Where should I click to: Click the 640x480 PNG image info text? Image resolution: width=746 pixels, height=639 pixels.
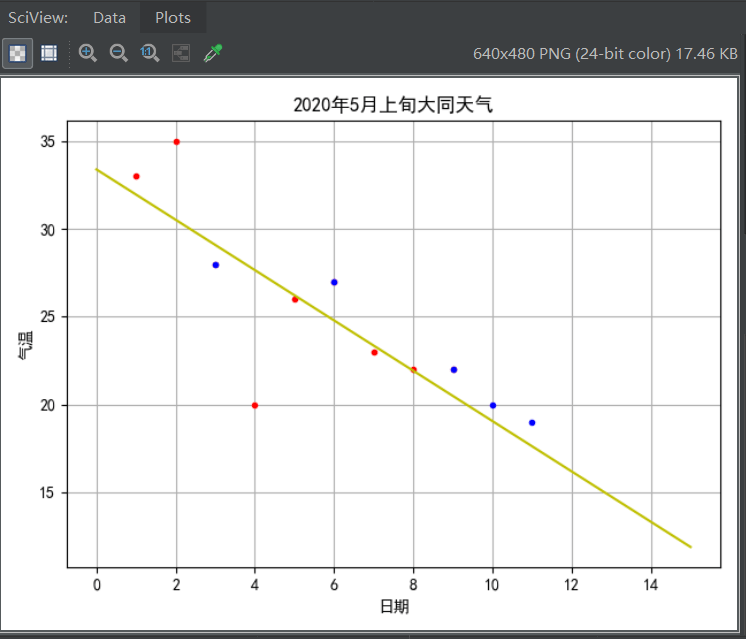605,54
